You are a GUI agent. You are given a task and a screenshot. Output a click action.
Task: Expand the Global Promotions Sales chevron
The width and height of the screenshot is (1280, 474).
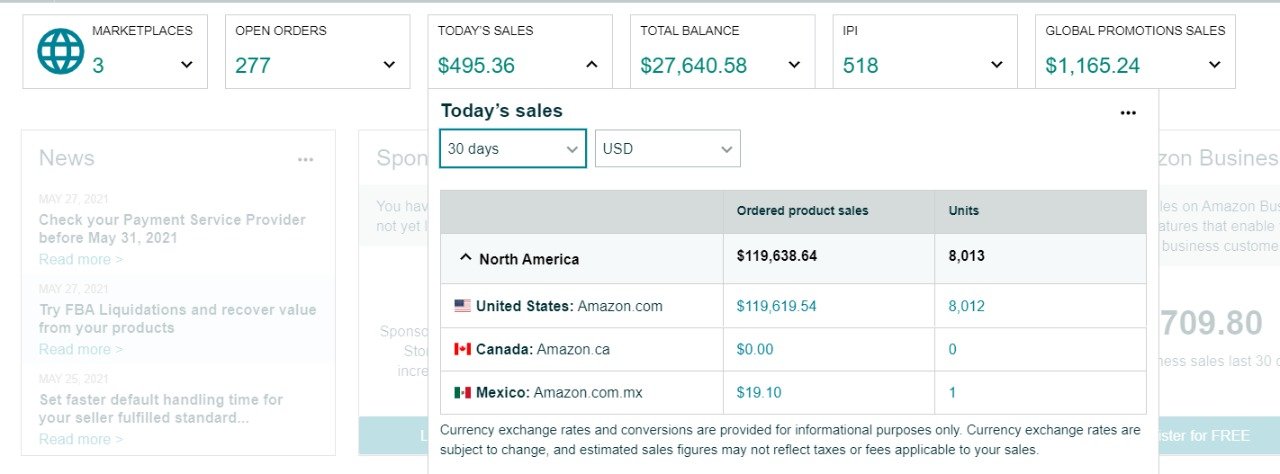pos(1214,65)
